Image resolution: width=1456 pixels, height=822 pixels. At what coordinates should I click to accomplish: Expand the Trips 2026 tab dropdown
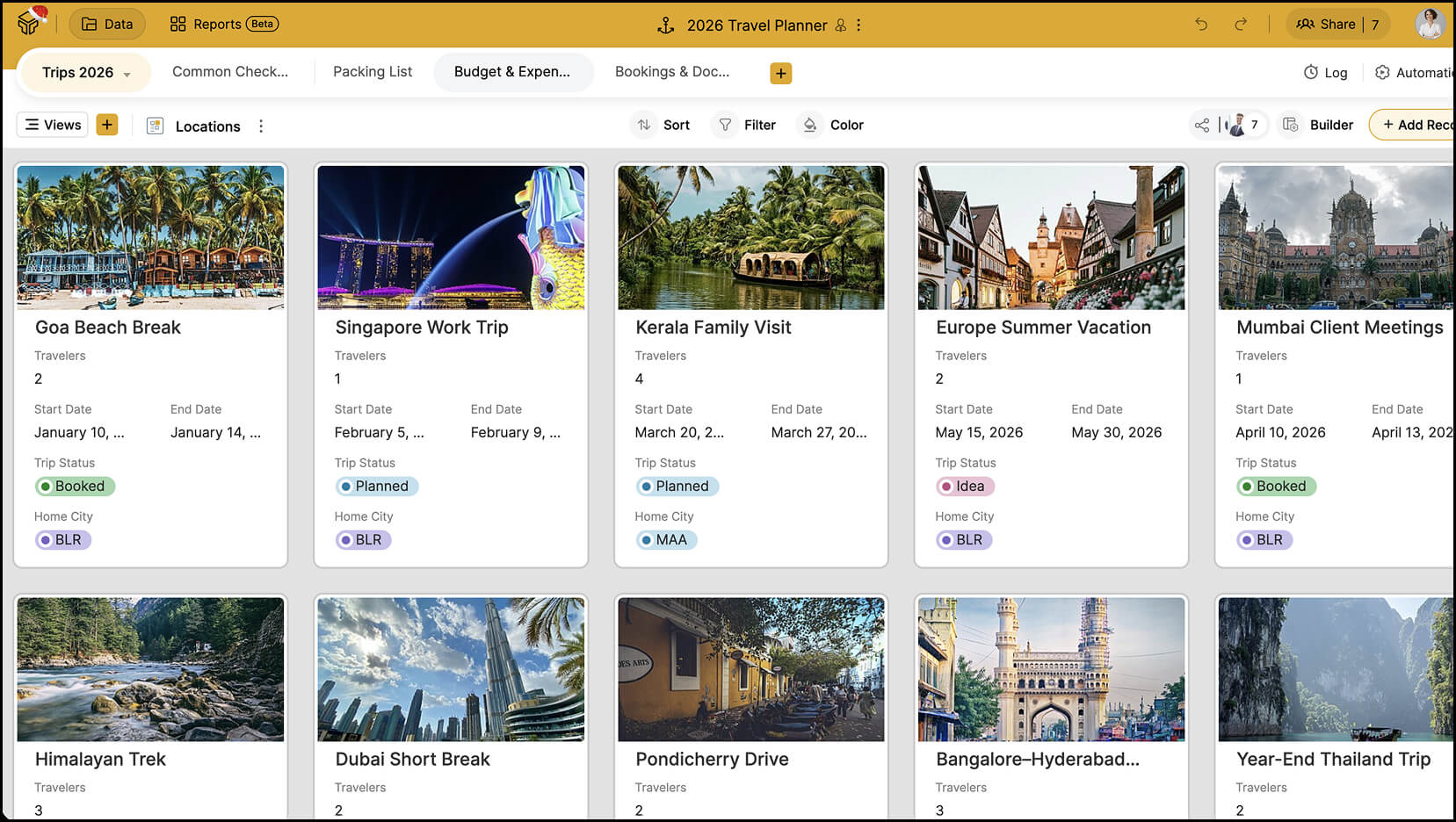[127, 75]
